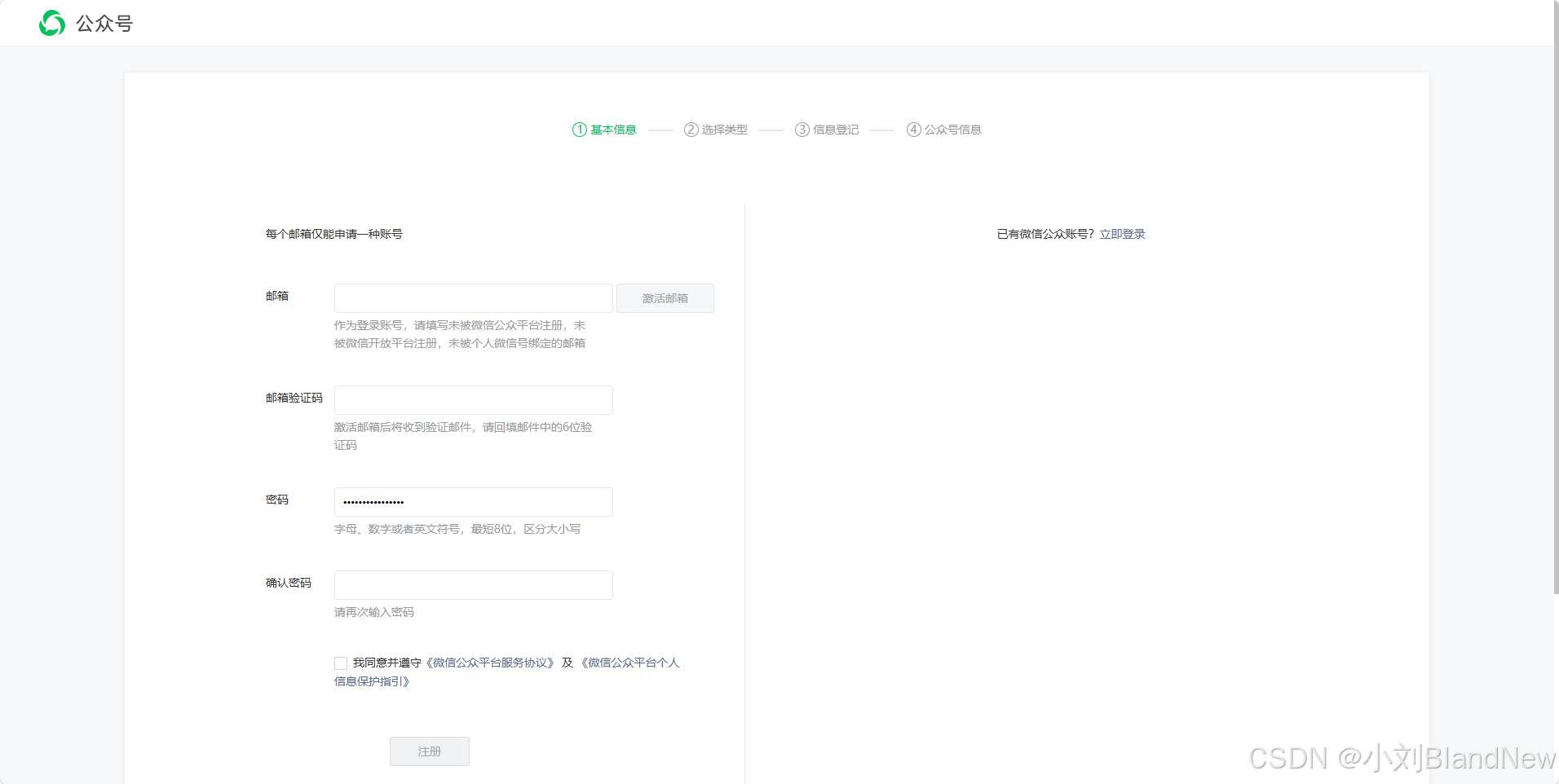Focus the 邮箱验证码 verification code field
Screen dimensions: 1559x784
pyautogui.click(x=474, y=400)
